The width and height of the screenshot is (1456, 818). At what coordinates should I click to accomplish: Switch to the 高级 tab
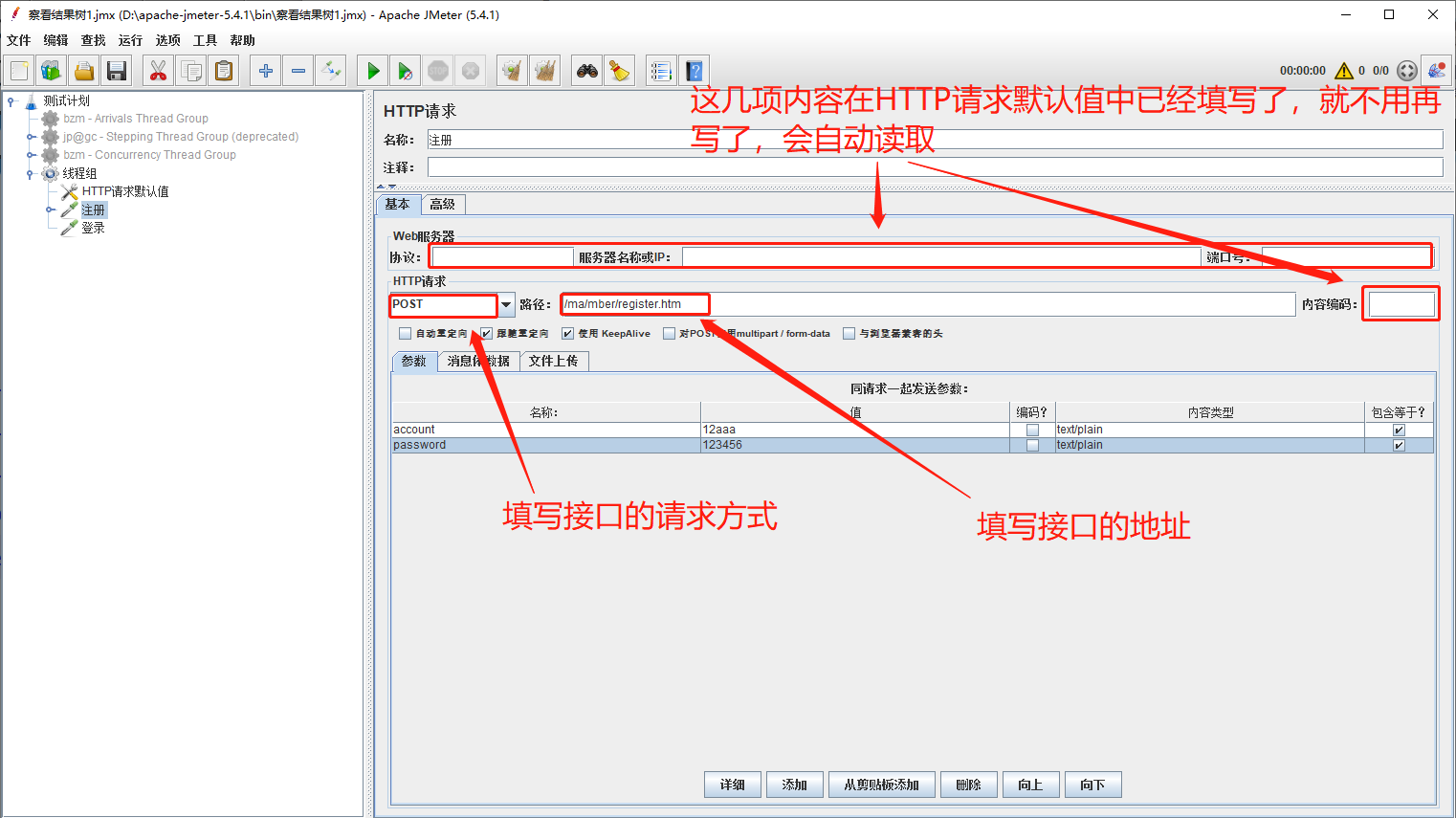coord(443,204)
